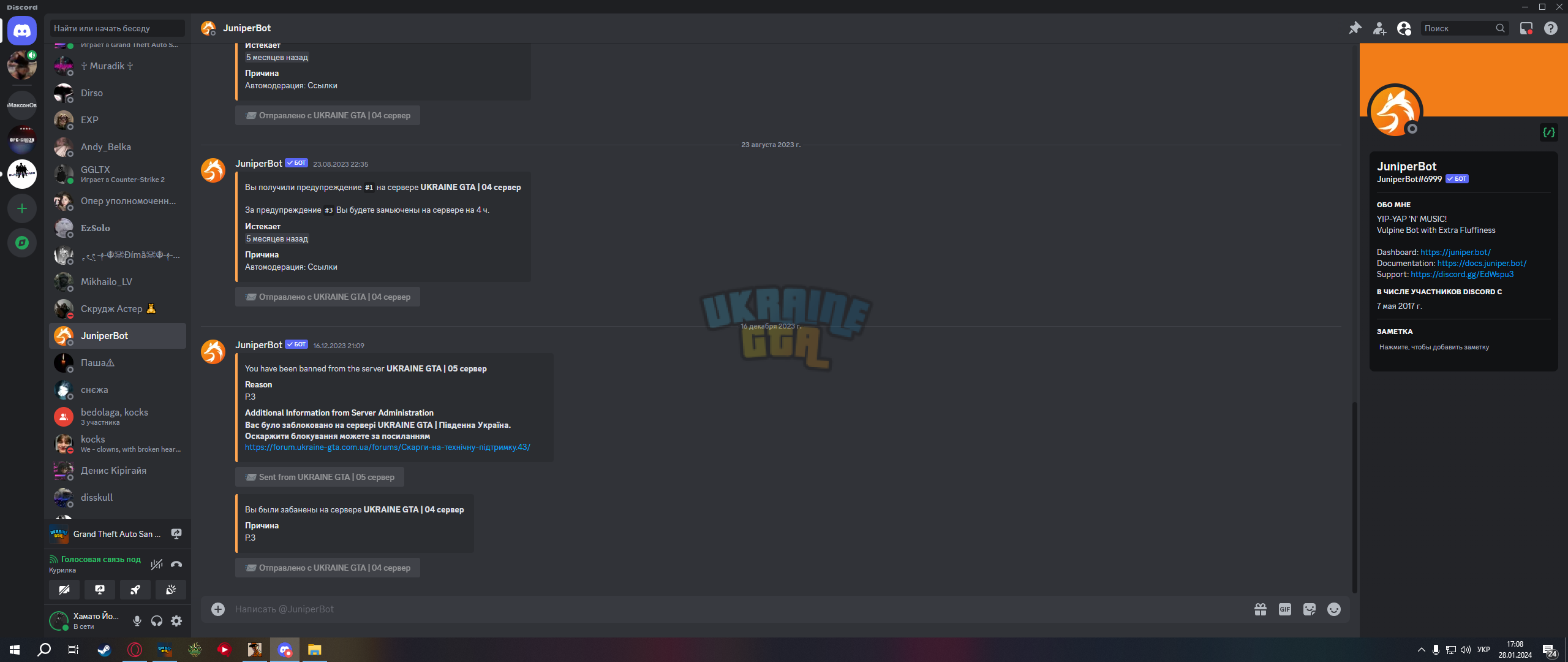Open the sticker picker

pos(1310,609)
